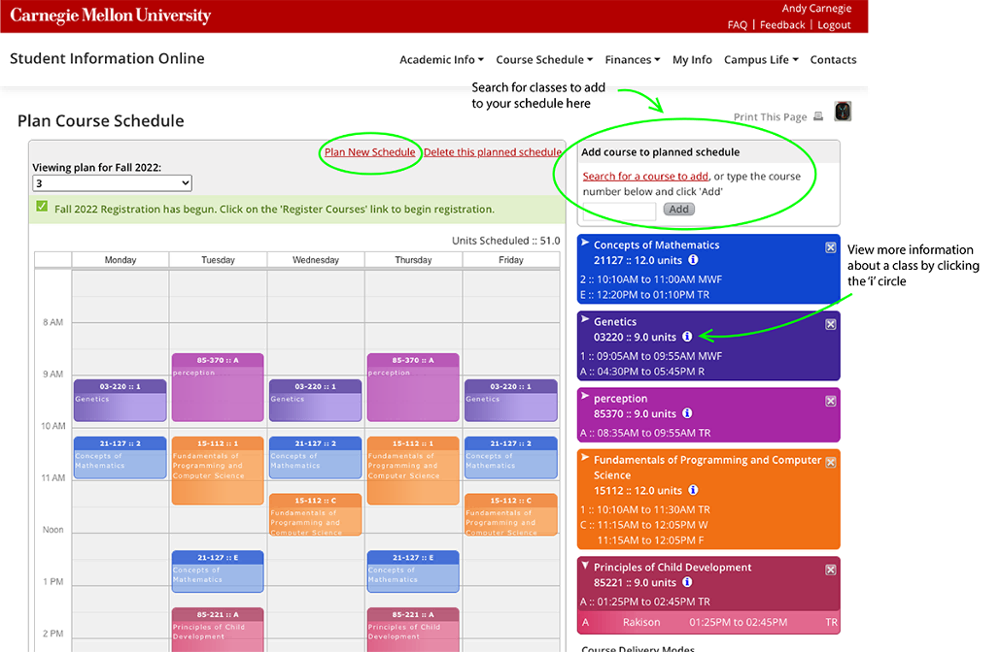This screenshot has height=652, width=1000.
Task: Click the Tuesday 85-221 :: A block
Action: pos(217,630)
